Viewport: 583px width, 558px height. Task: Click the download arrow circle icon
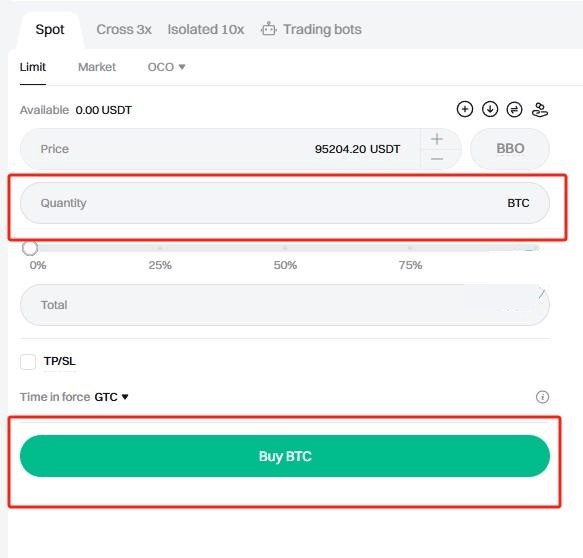(490, 109)
